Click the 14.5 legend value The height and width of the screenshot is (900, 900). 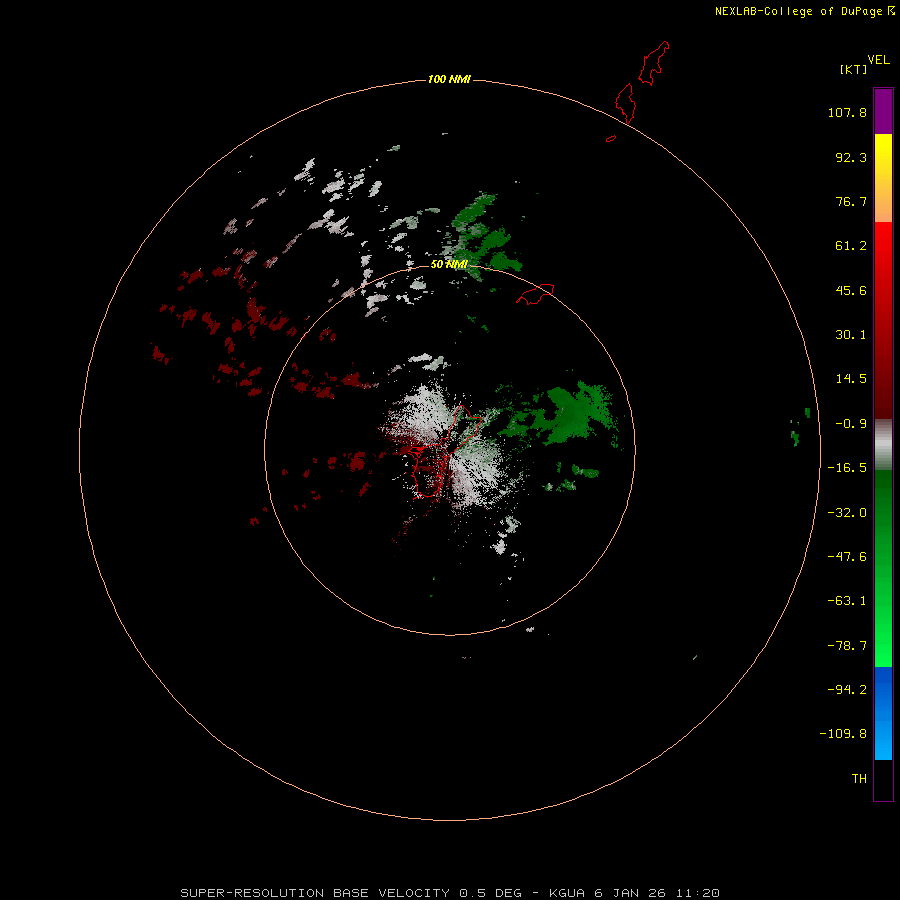(851, 379)
